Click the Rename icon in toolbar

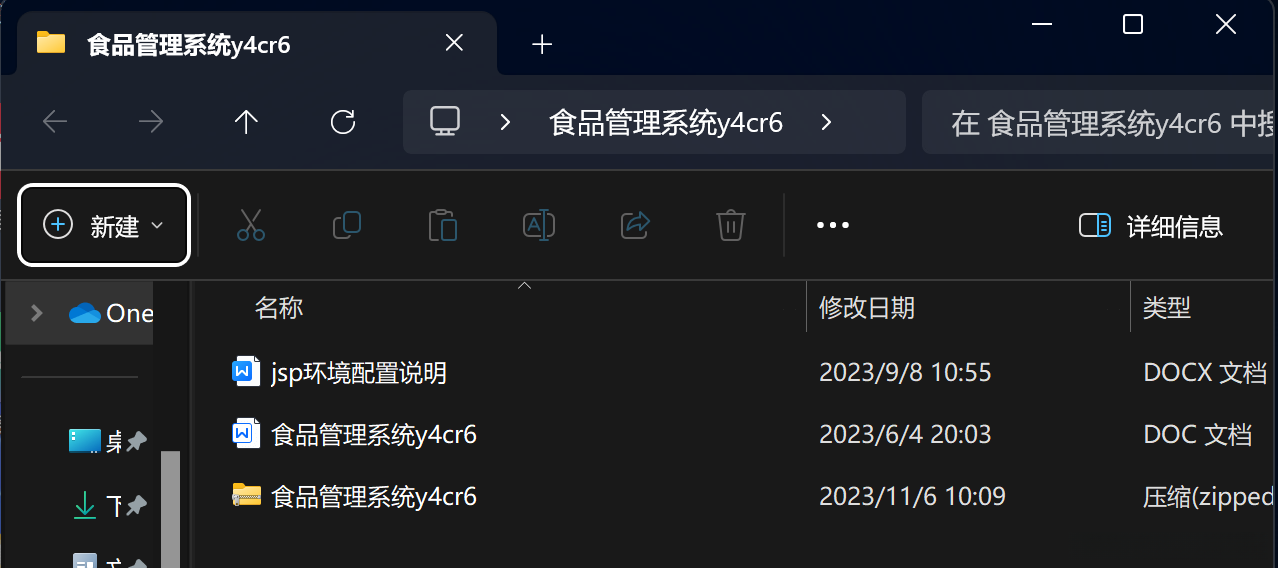(539, 225)
